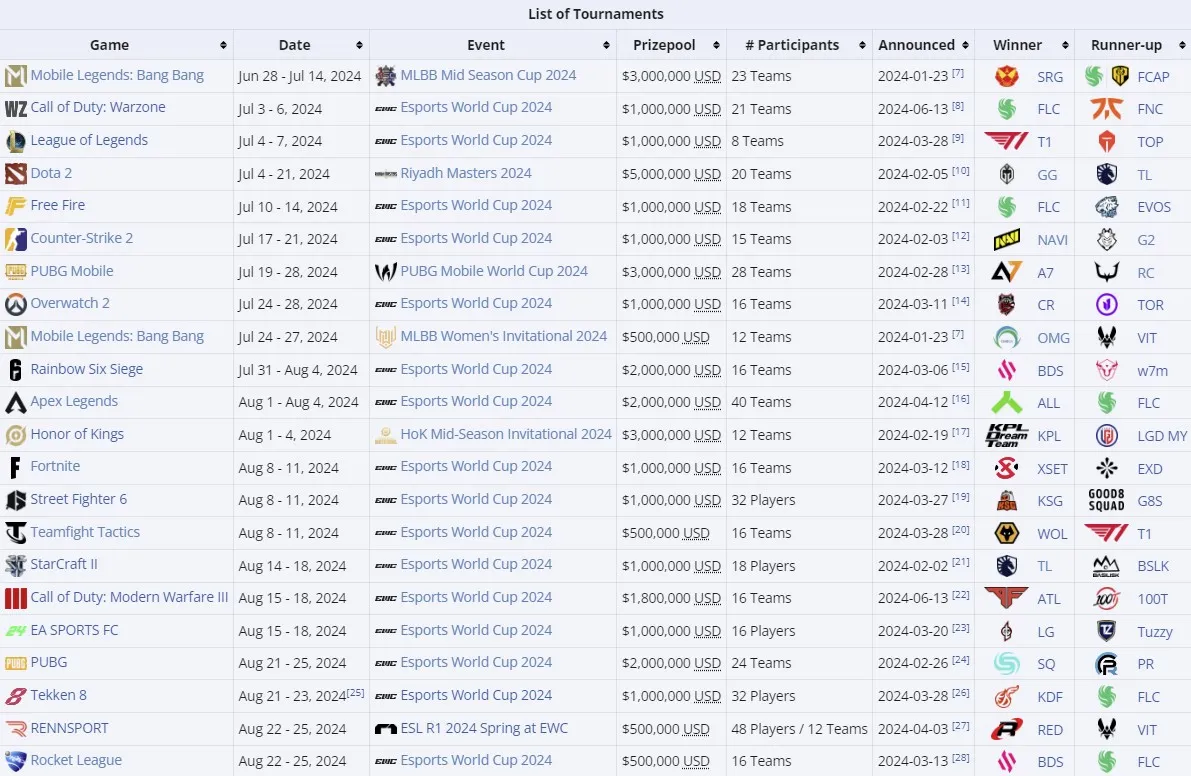Image resolution: width=1191 pixels, height=776 pixels.
Task: Open the EA SPORTS FC game link
Action: pyautogui.click(x=74, y=630)
